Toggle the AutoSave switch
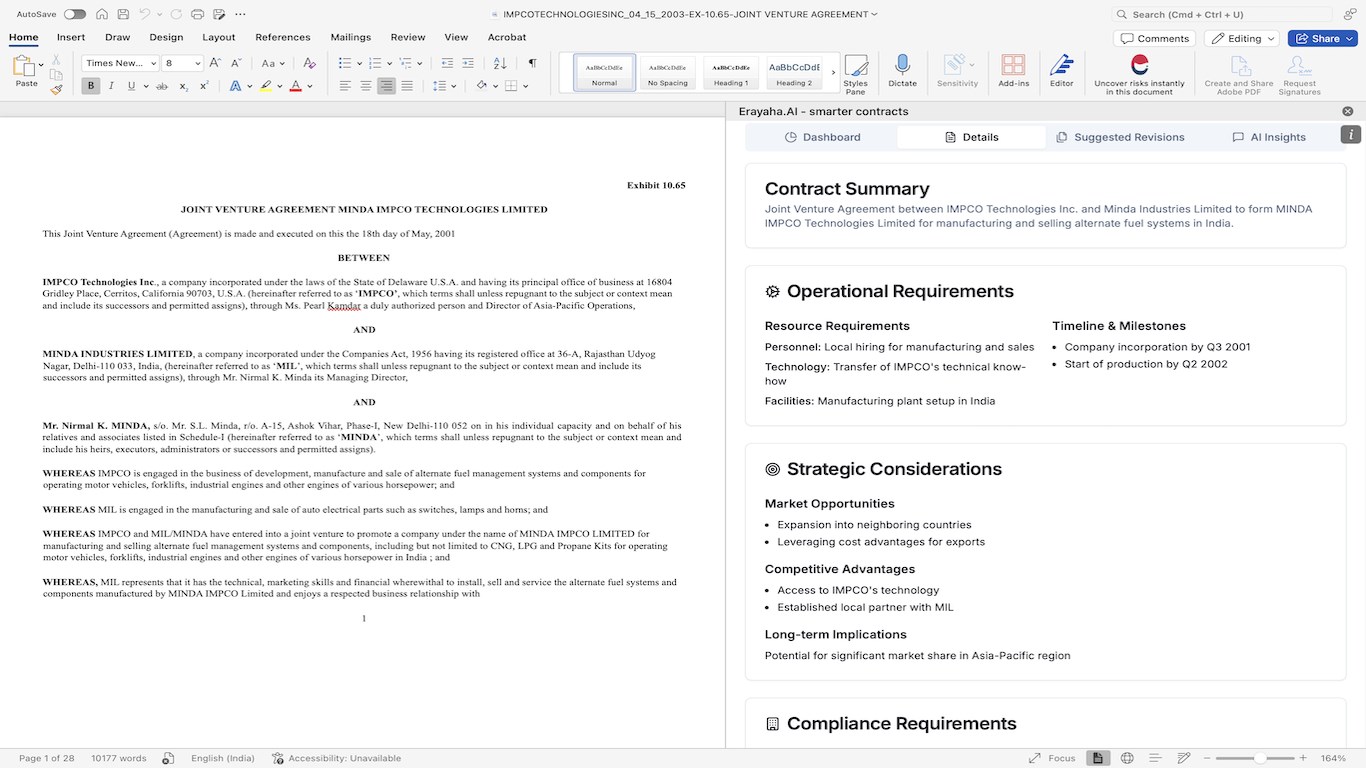This screenshot has width=1366, height=768. [74, 14]
